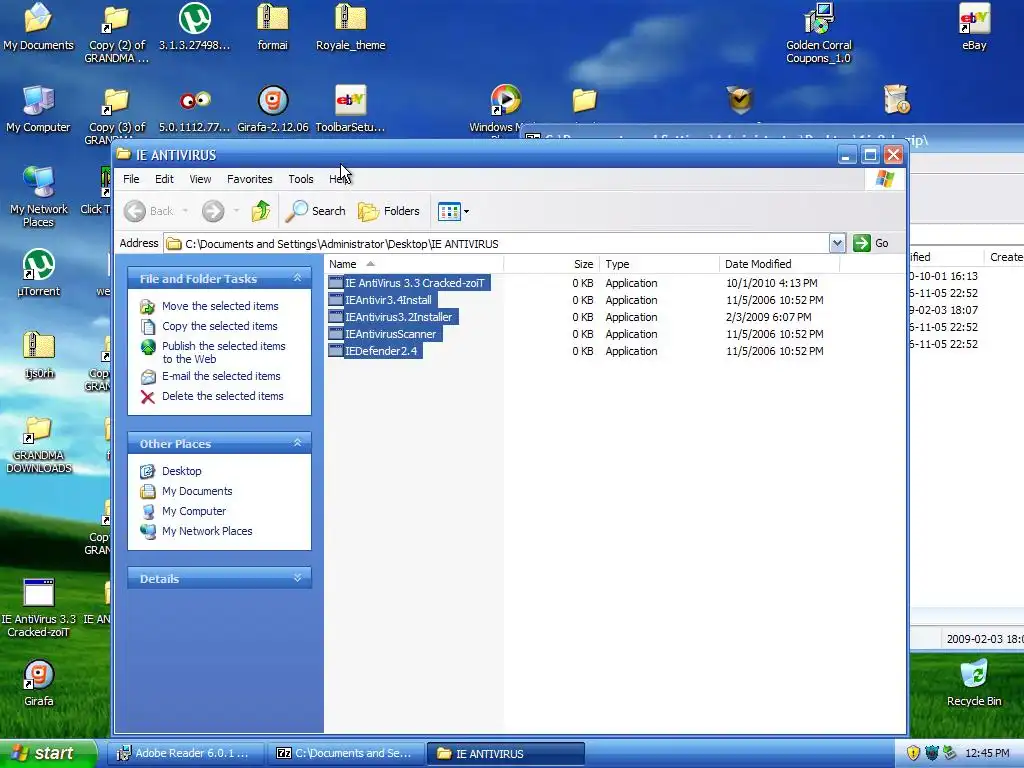Select the eBay desktop icon
This screenshot has width=1024, height=768.
[x=974, y=27]
